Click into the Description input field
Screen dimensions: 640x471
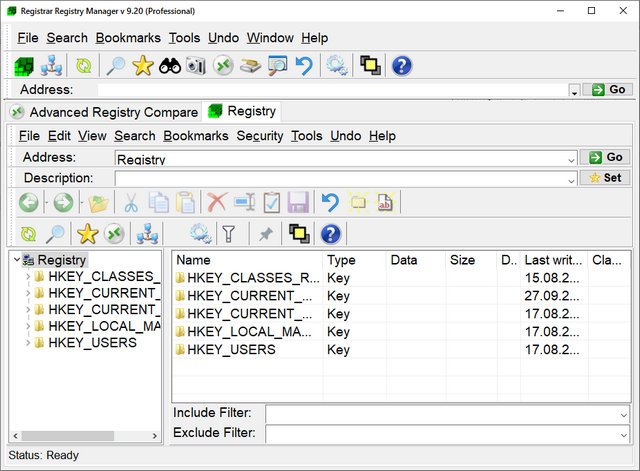340,178
